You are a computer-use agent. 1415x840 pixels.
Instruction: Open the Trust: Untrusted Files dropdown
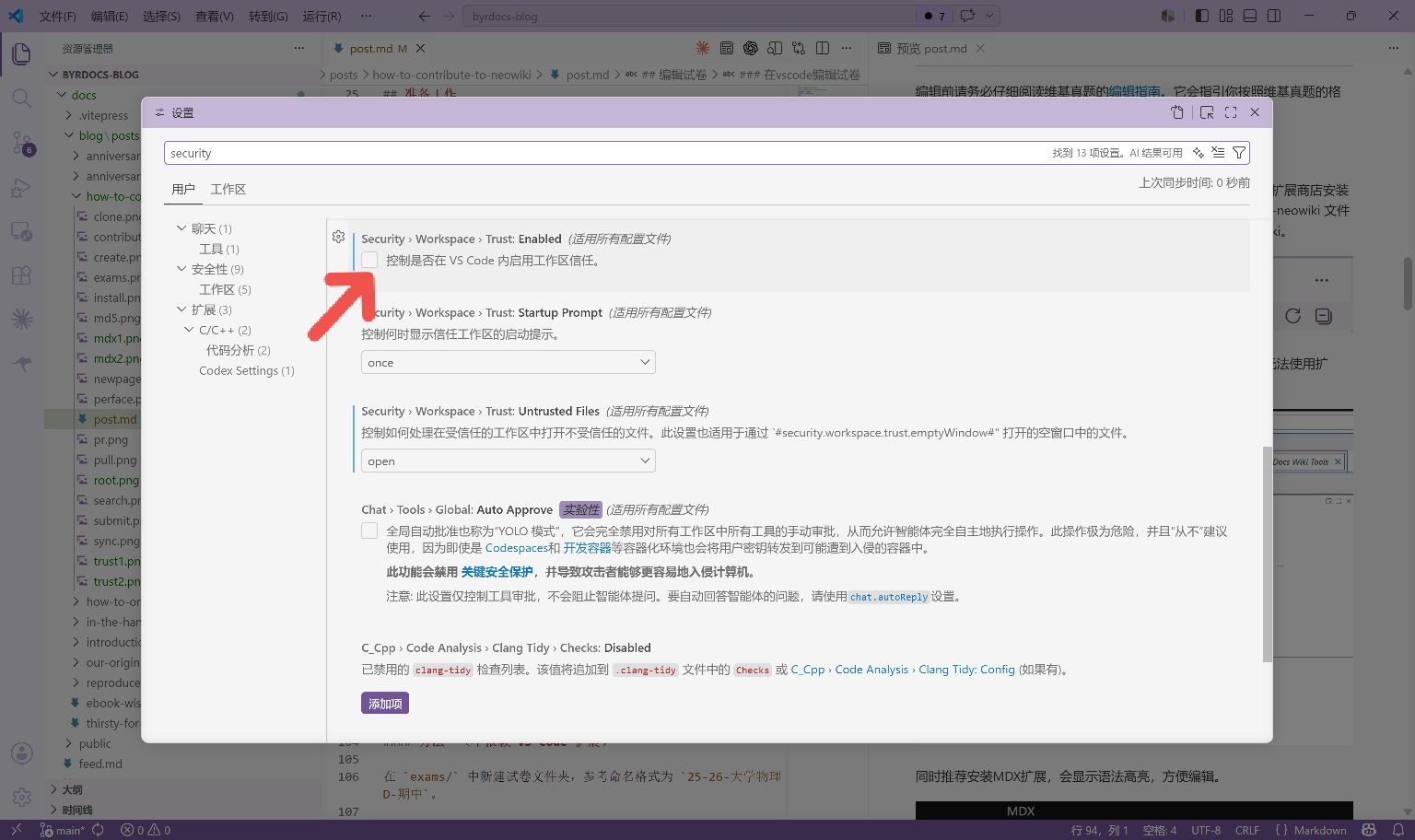(509, 461)
